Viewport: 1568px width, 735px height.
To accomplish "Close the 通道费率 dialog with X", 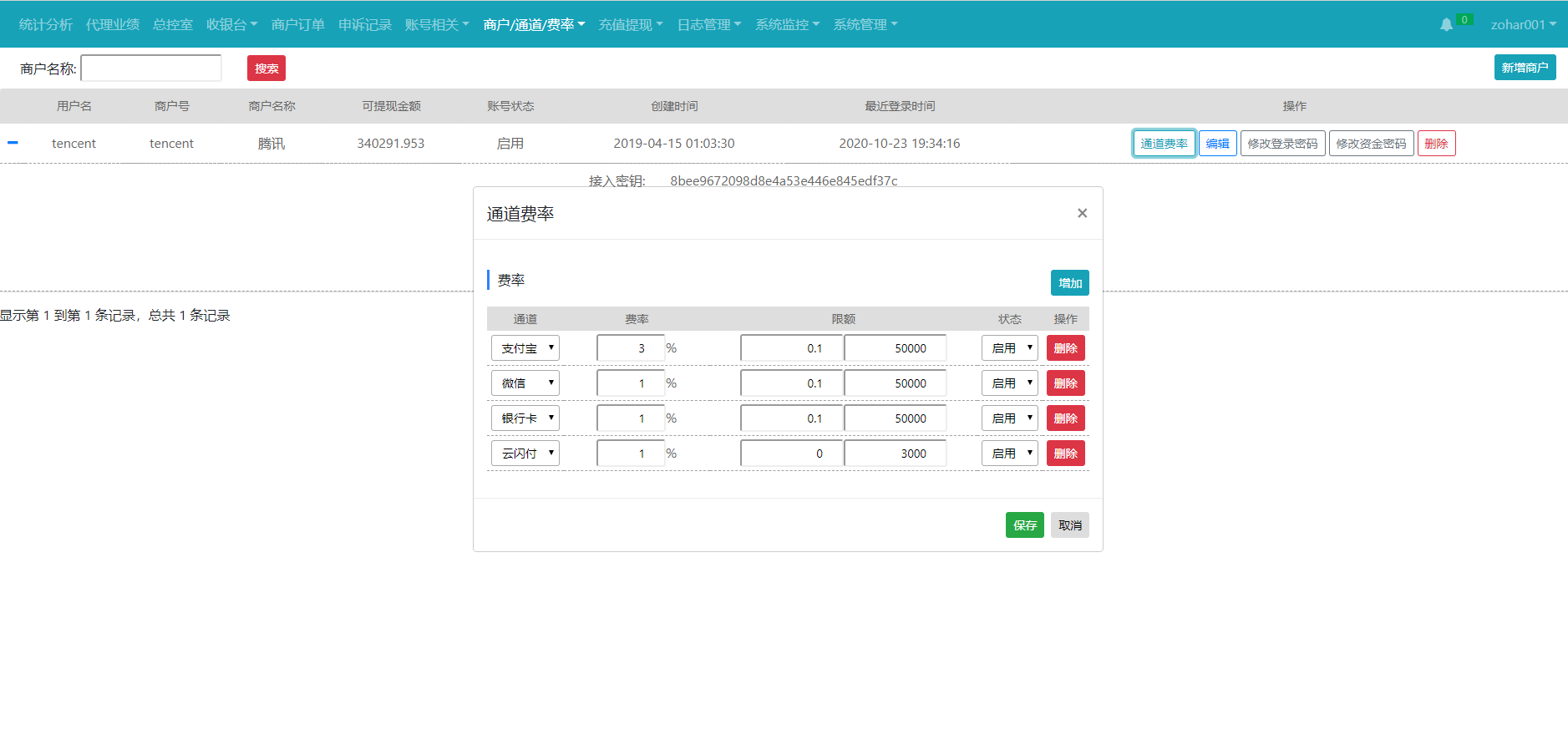I will (1082, 213).
